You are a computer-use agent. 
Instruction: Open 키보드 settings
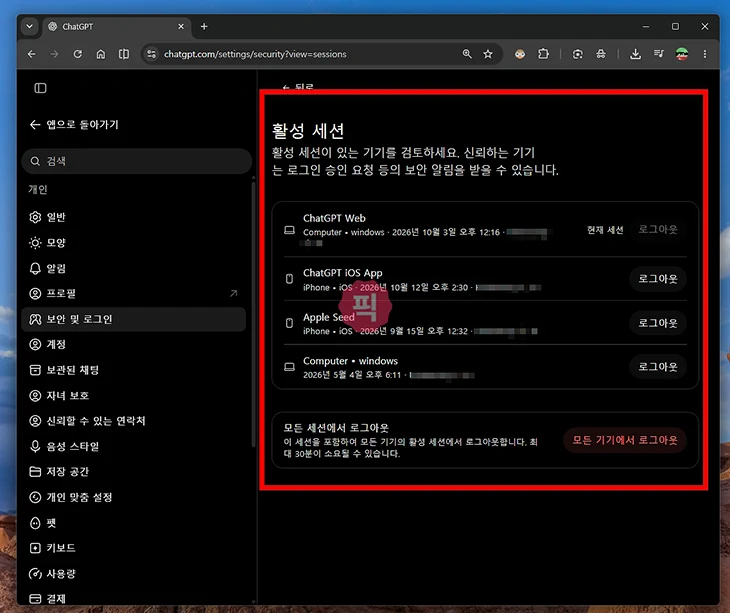[134, 548]
